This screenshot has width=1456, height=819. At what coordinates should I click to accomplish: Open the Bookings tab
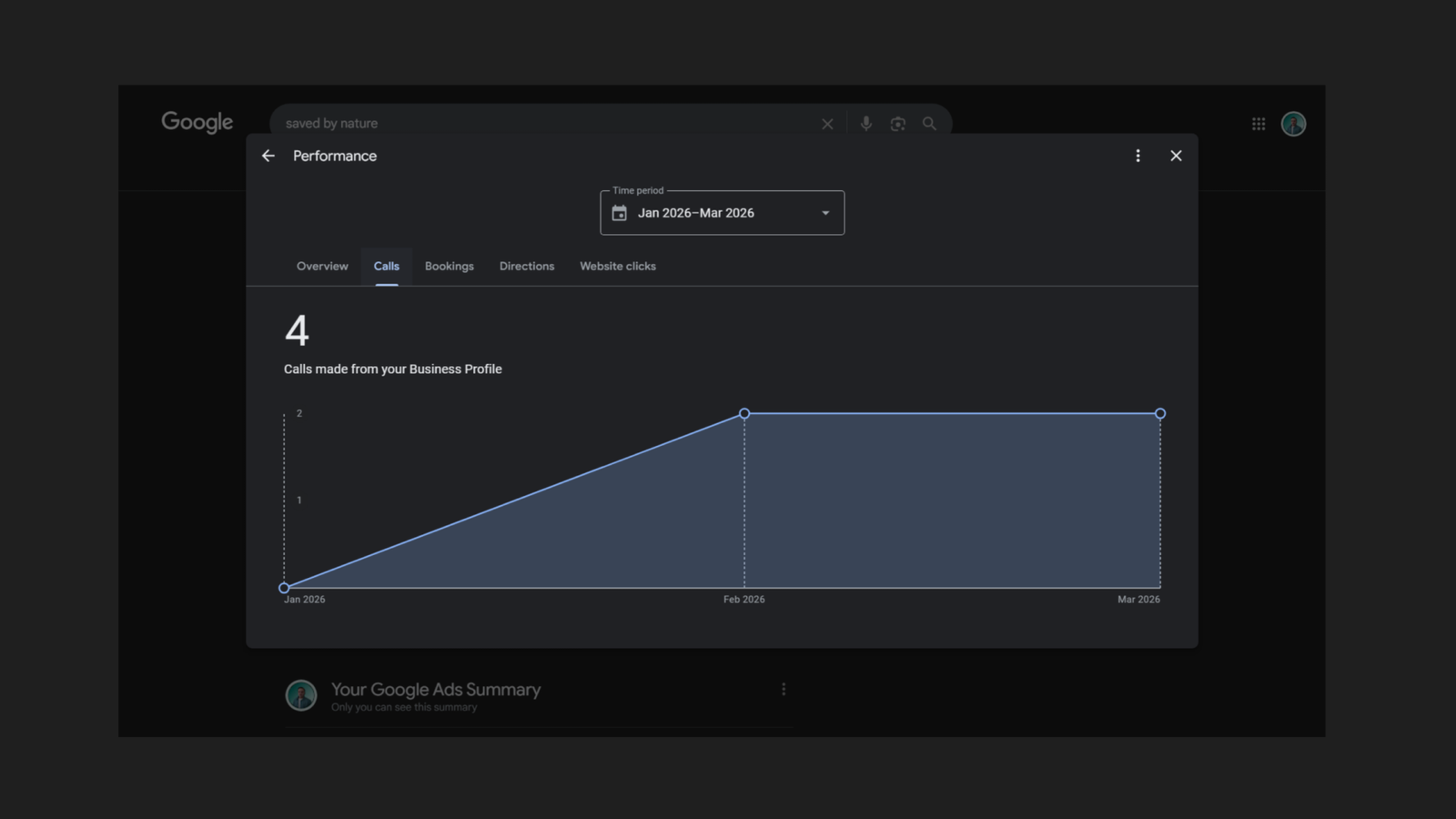449,266
